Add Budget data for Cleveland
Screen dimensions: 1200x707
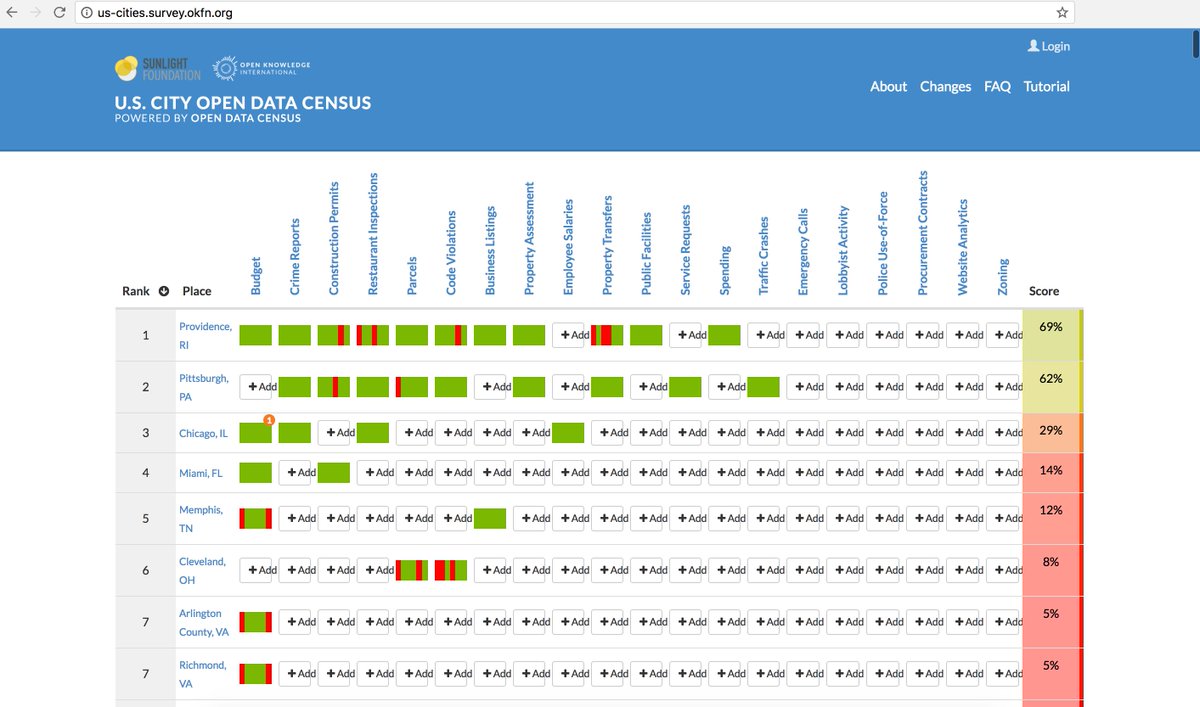[x=256, y=570]
